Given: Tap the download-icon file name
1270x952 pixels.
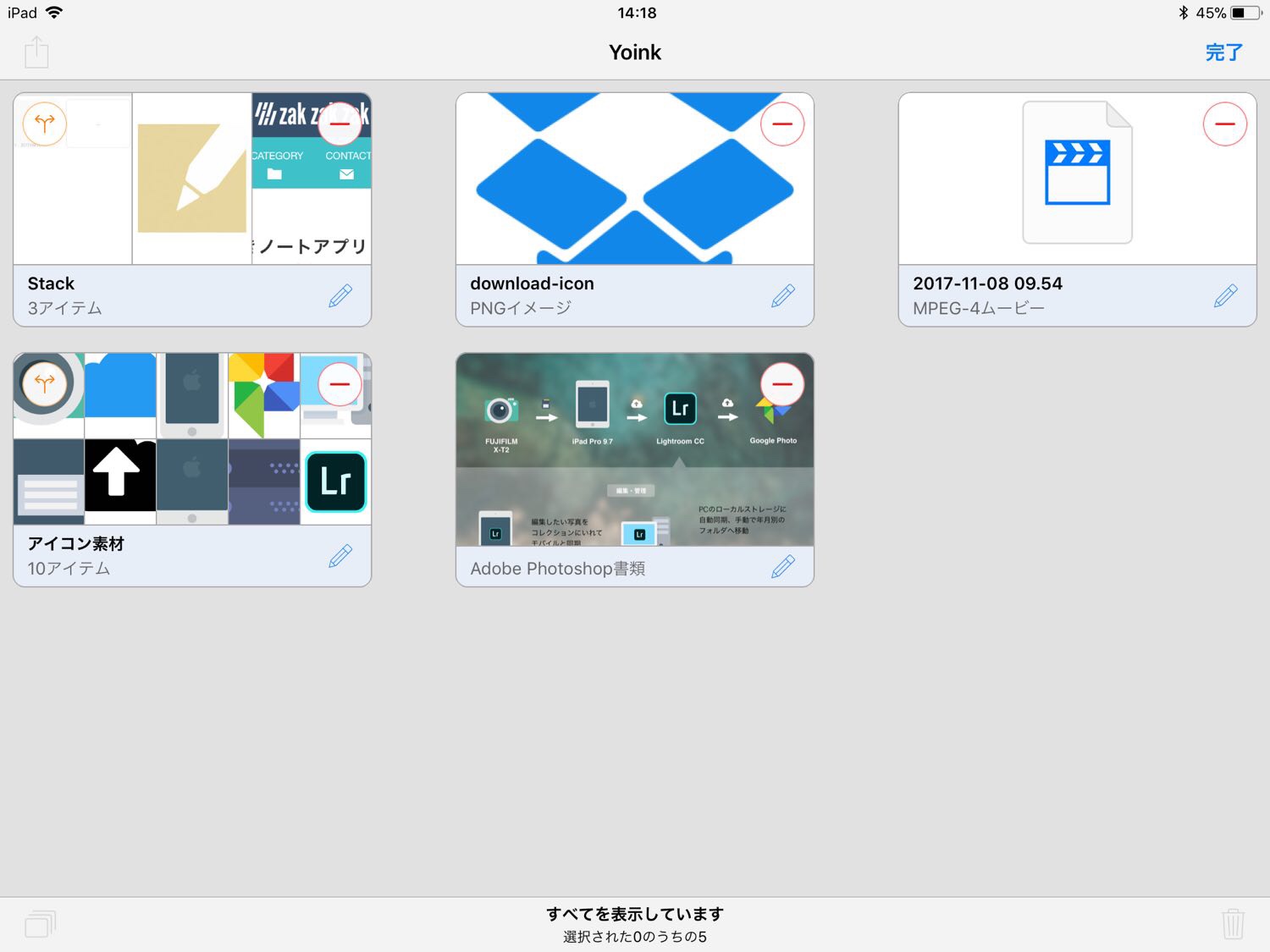Looking at the screenshot, I should (532, 283).
